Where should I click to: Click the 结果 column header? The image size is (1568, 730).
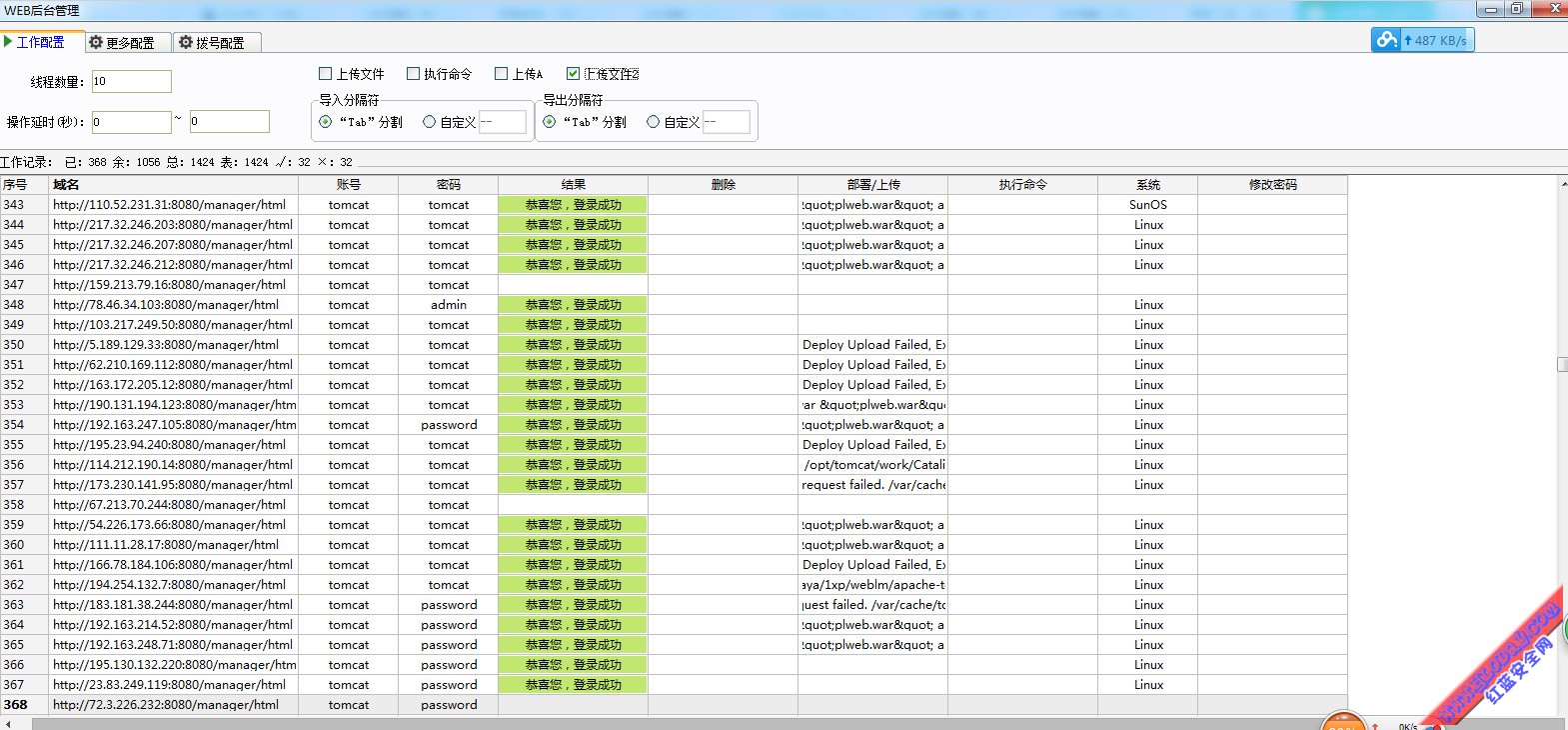(x=573, y=185)
